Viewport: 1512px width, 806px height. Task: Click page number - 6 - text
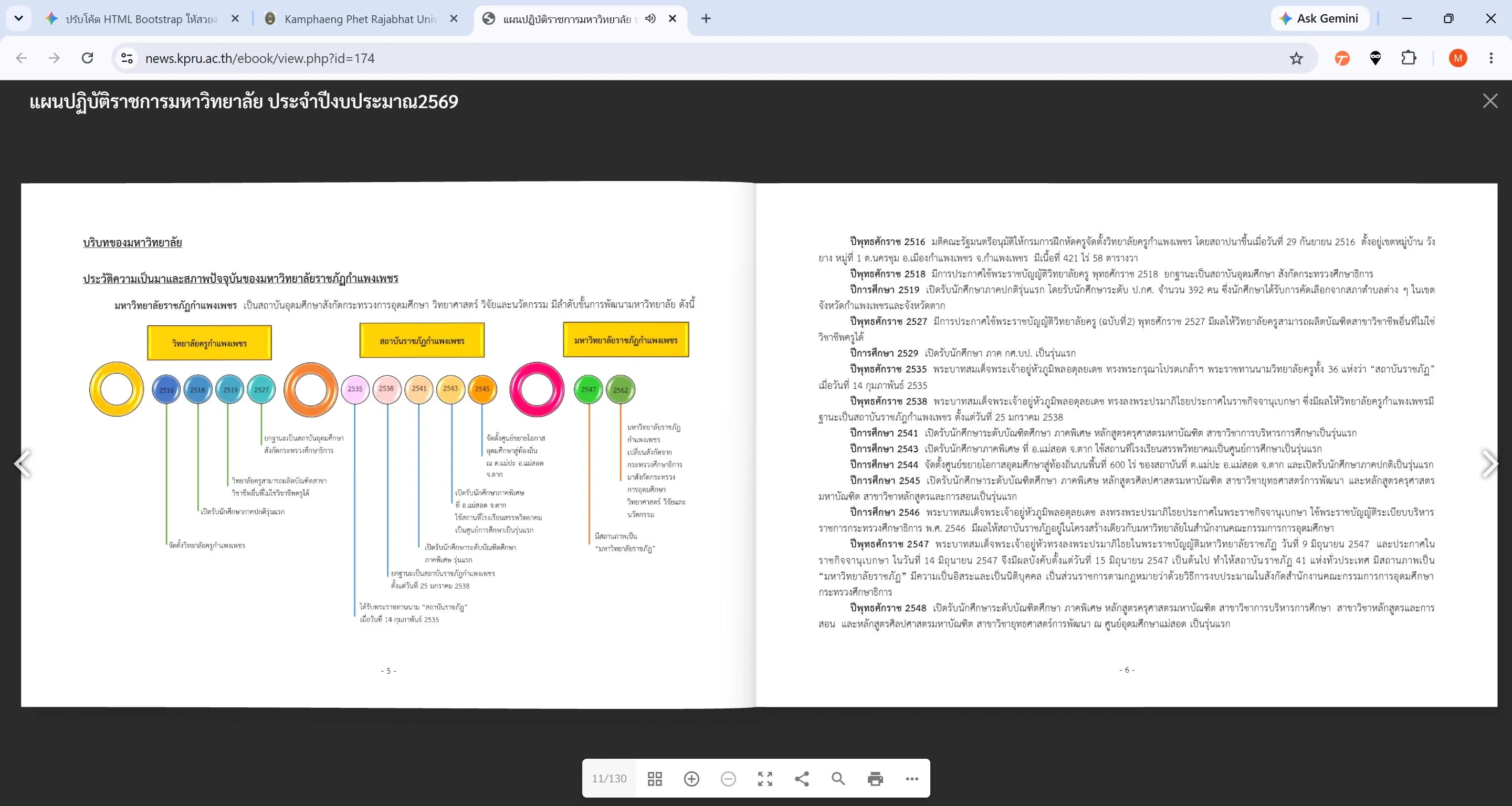pyautogui.click(x=1127, y=670)
